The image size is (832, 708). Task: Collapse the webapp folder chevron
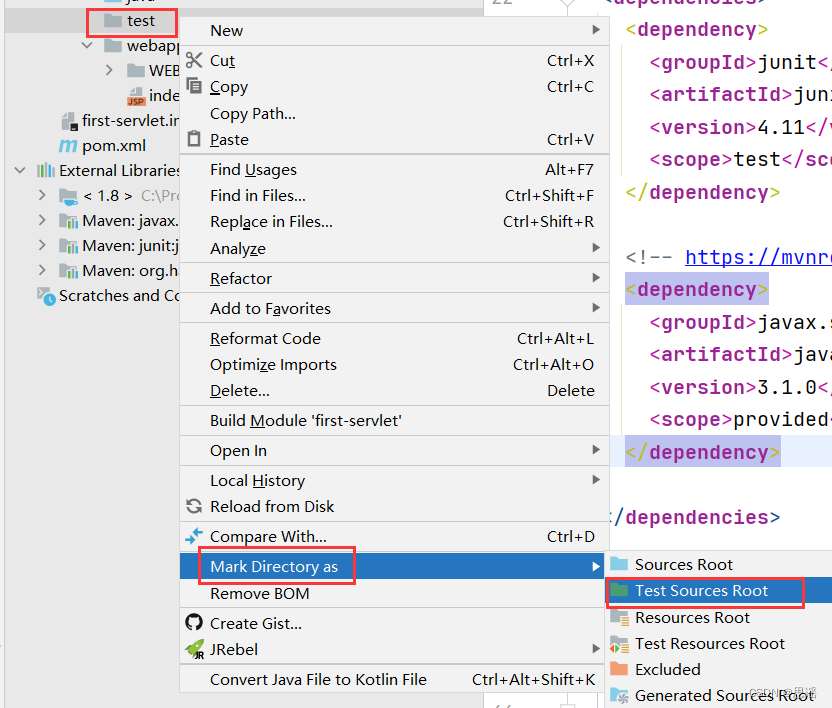[87, 46]
